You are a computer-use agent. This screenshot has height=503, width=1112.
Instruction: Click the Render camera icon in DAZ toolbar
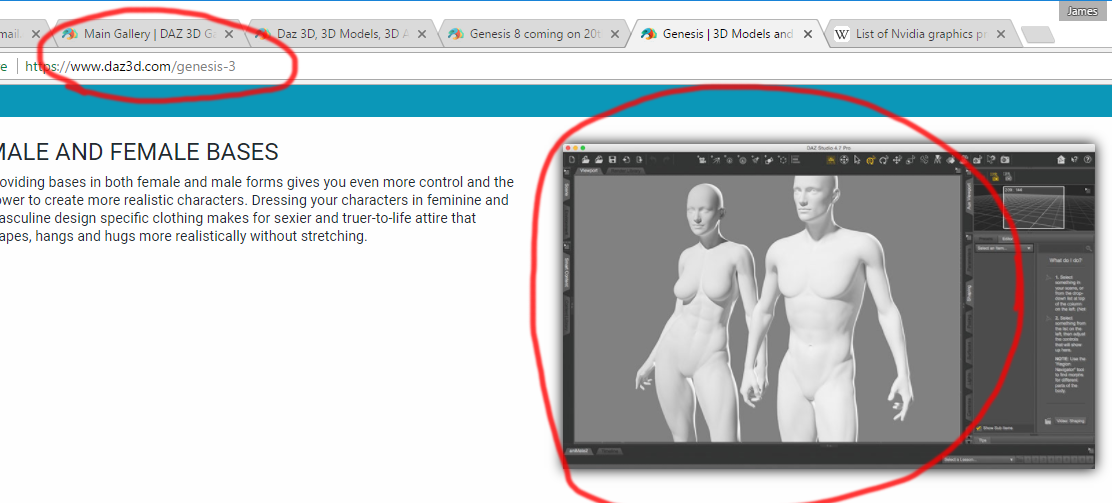point(1005,160)
